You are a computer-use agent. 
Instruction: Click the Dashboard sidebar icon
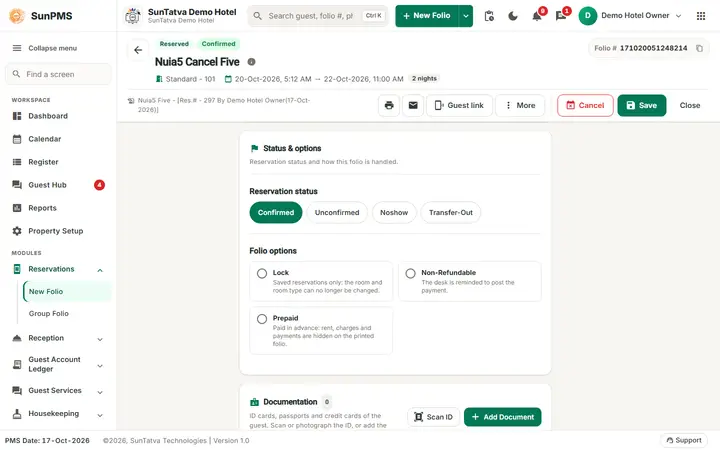tap(17, 116)
